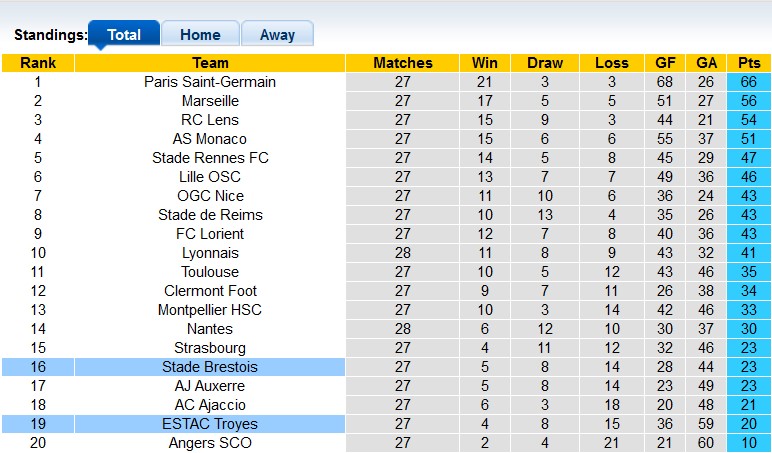Select the highlighted Stade Brestois row
The image size is (772, 453).
point(210,367)
